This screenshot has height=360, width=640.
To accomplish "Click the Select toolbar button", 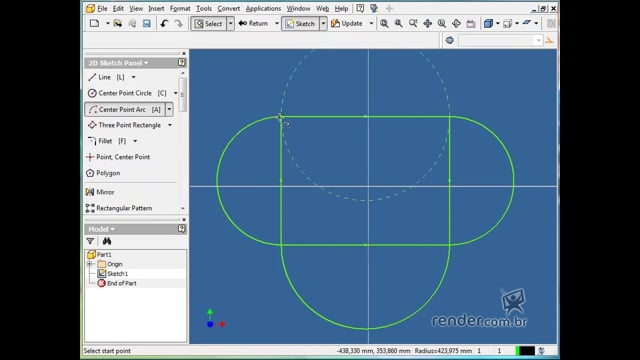I will tap(208, 24).
